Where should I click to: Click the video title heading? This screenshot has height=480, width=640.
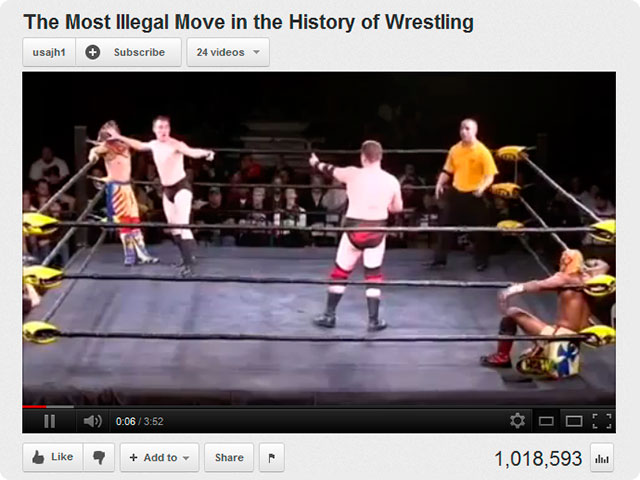pyautogui.click(x=249, y=22)
